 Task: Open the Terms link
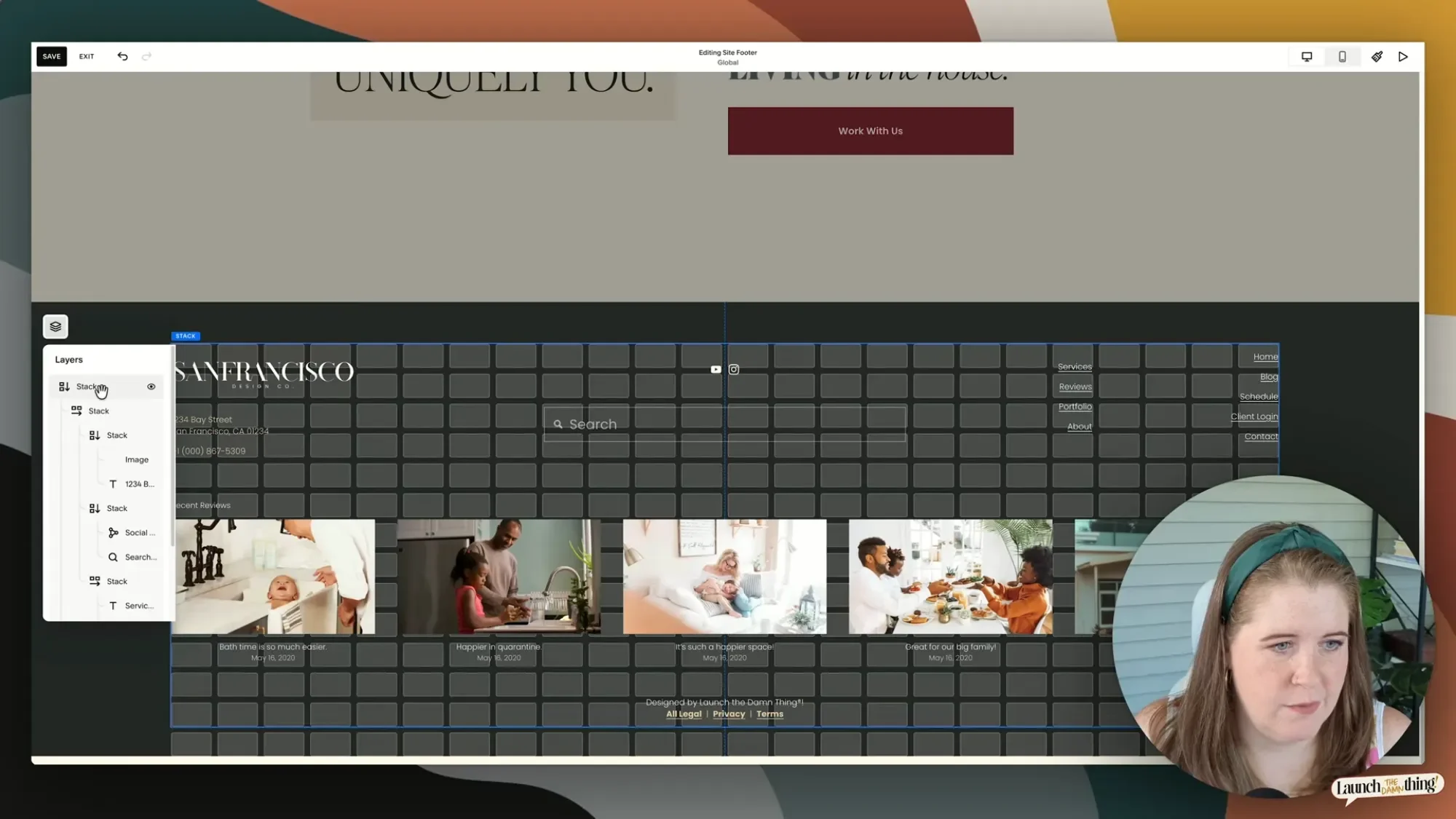pos(769,714)
